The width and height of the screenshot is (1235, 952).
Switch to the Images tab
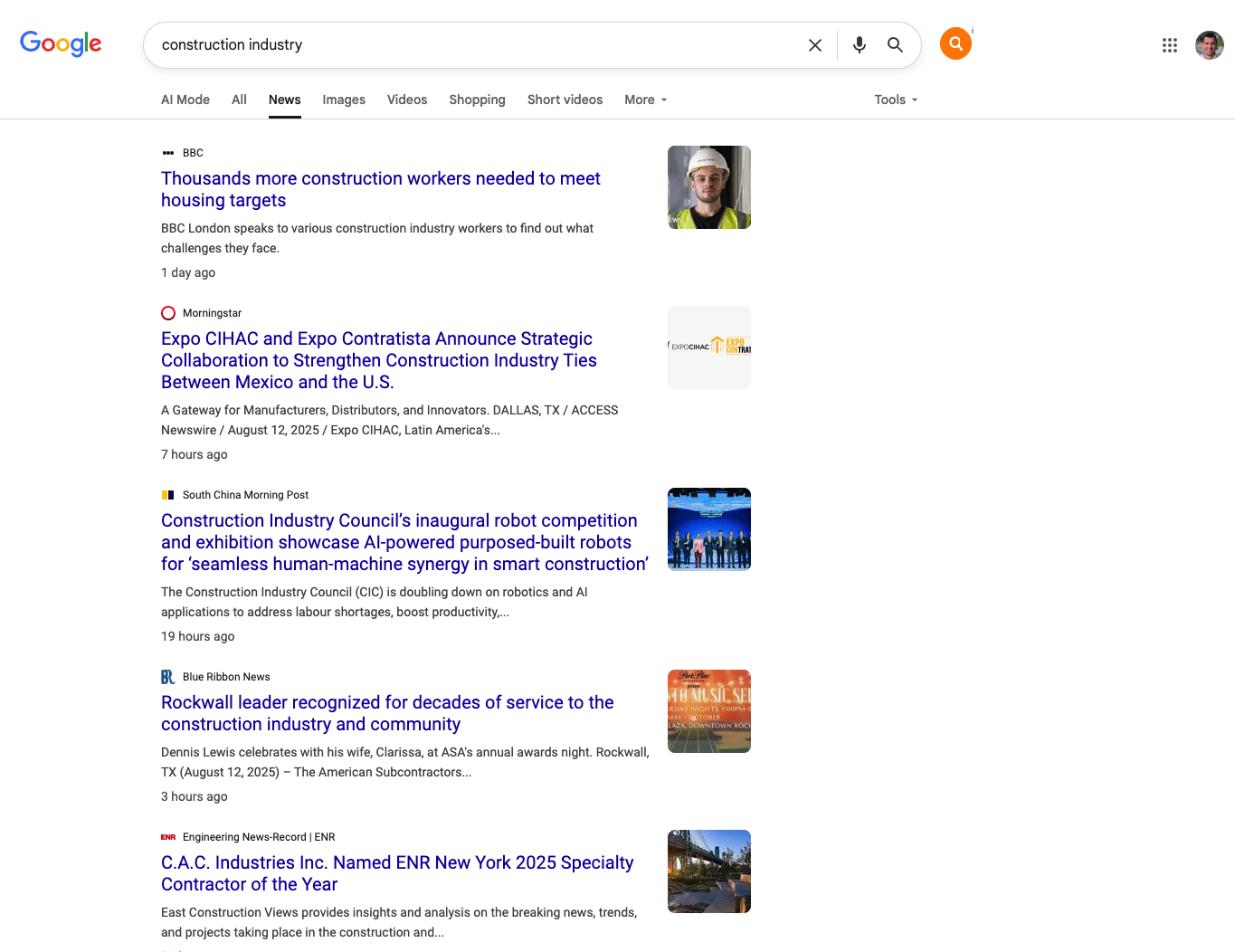pos(344,100)
